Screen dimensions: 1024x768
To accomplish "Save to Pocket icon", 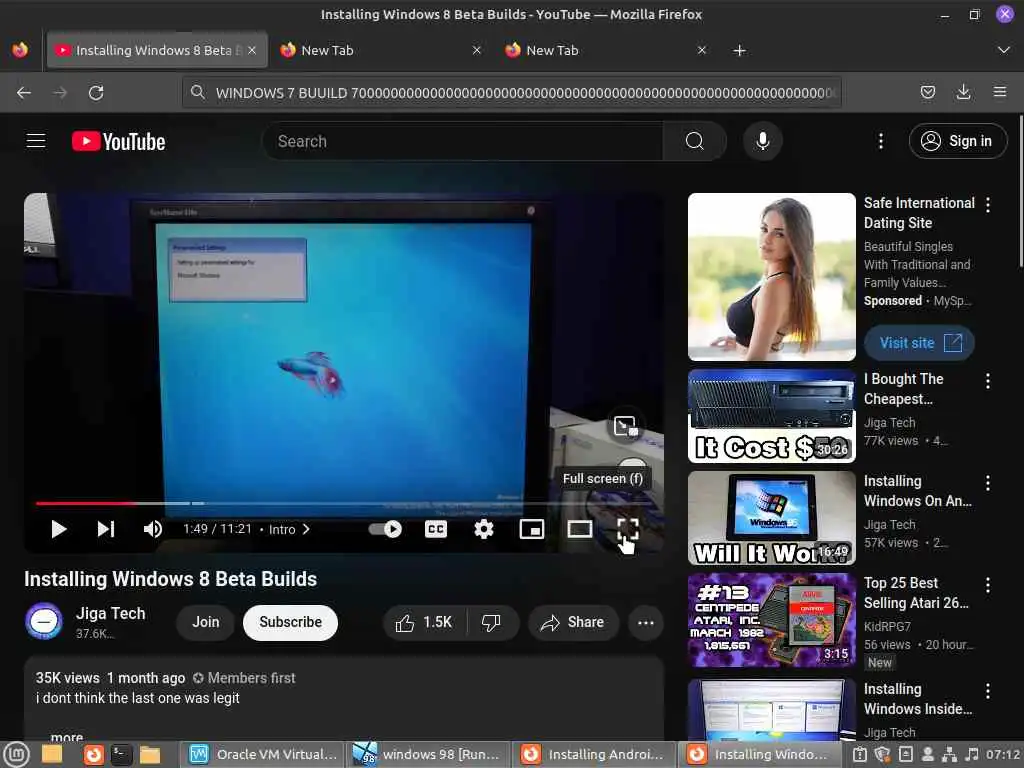I will point(927,93).
